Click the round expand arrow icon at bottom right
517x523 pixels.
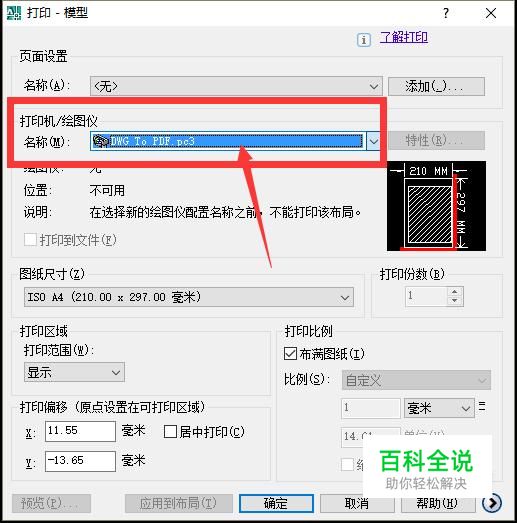tap(492, 503)
